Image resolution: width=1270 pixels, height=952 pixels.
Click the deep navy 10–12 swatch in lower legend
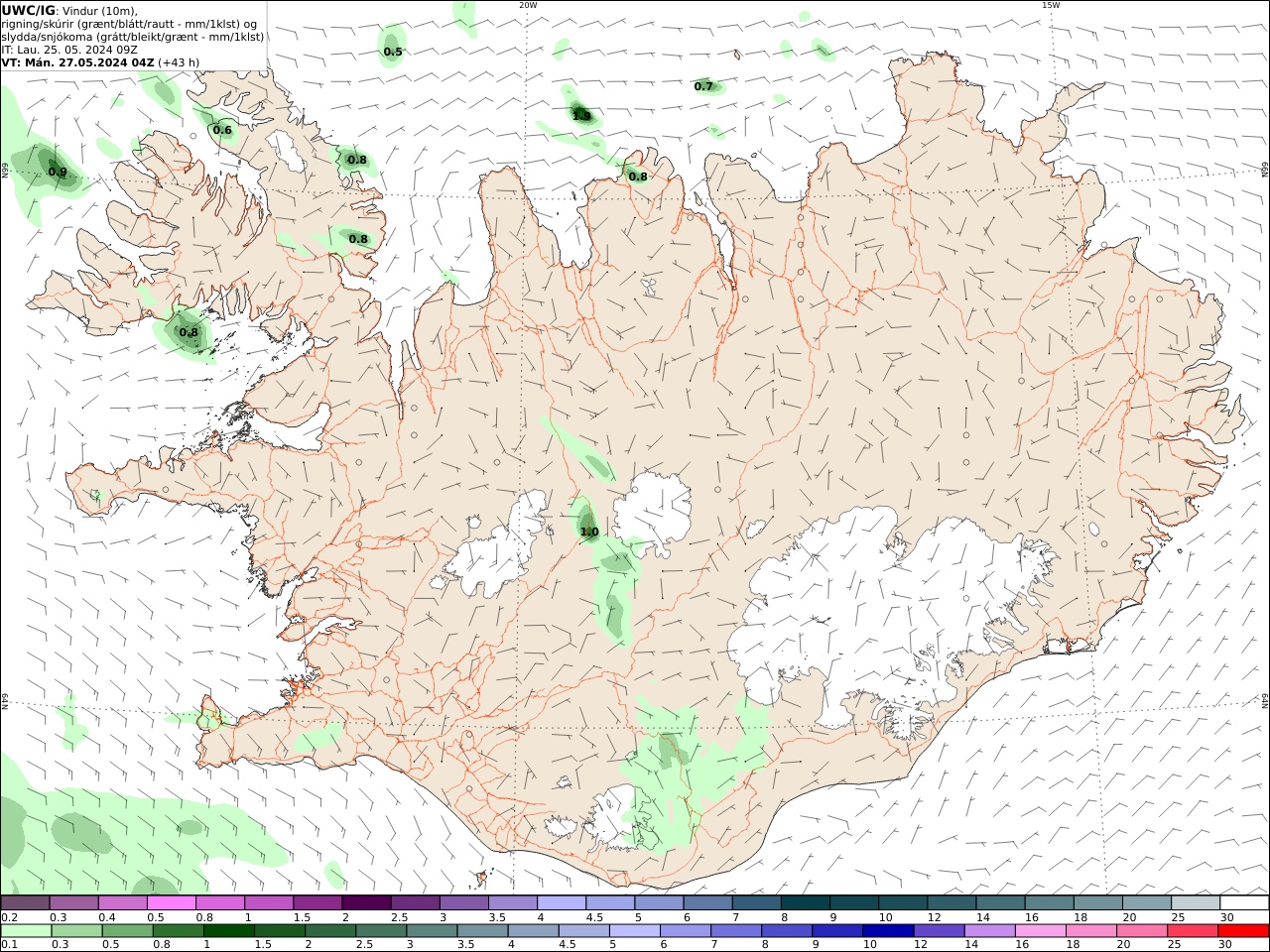coord(887,931)
